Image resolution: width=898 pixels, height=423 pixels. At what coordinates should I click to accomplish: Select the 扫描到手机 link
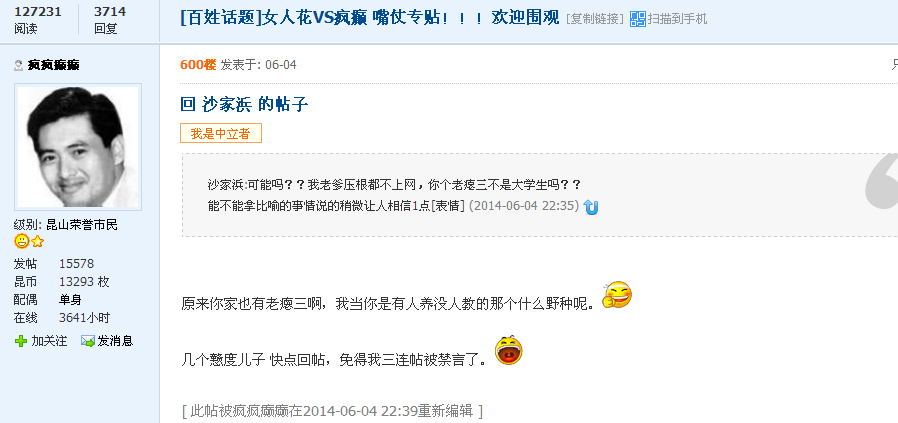click(677, 19)
